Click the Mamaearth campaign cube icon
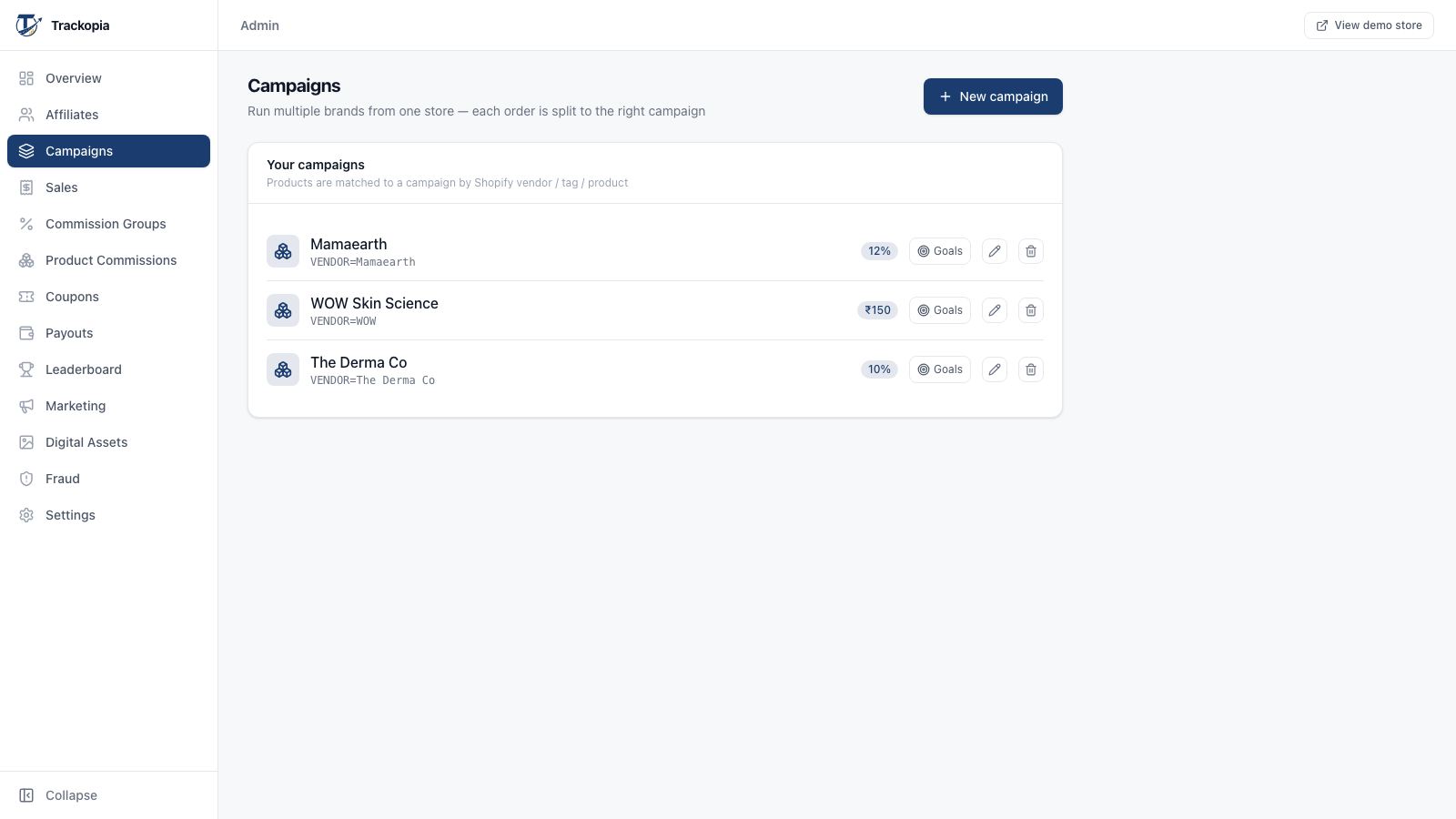This screenshot has height=819, width=1456. point(283,251)
